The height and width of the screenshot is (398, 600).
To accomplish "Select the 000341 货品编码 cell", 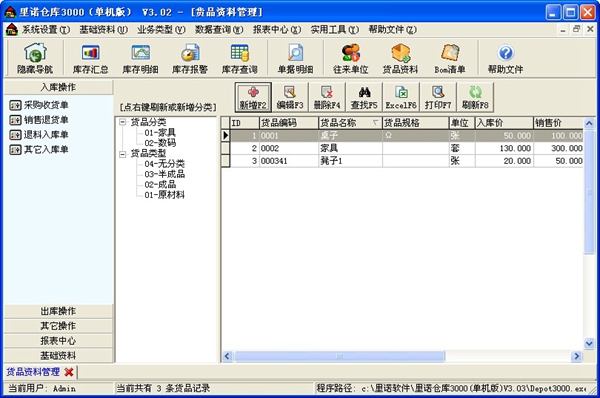I will (x=289, y=161).
